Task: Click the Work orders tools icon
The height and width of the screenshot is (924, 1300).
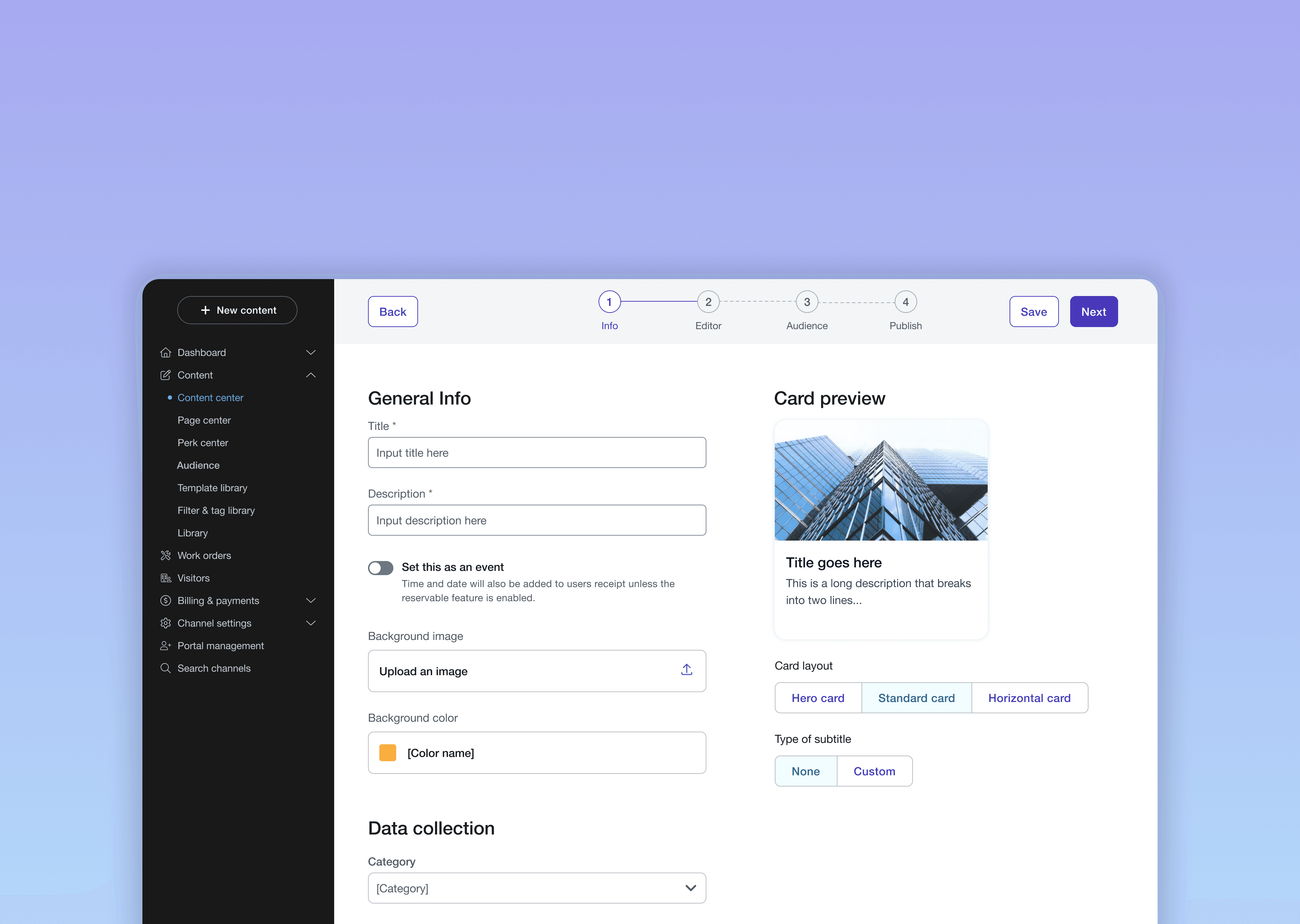Action: pos(166,555)
